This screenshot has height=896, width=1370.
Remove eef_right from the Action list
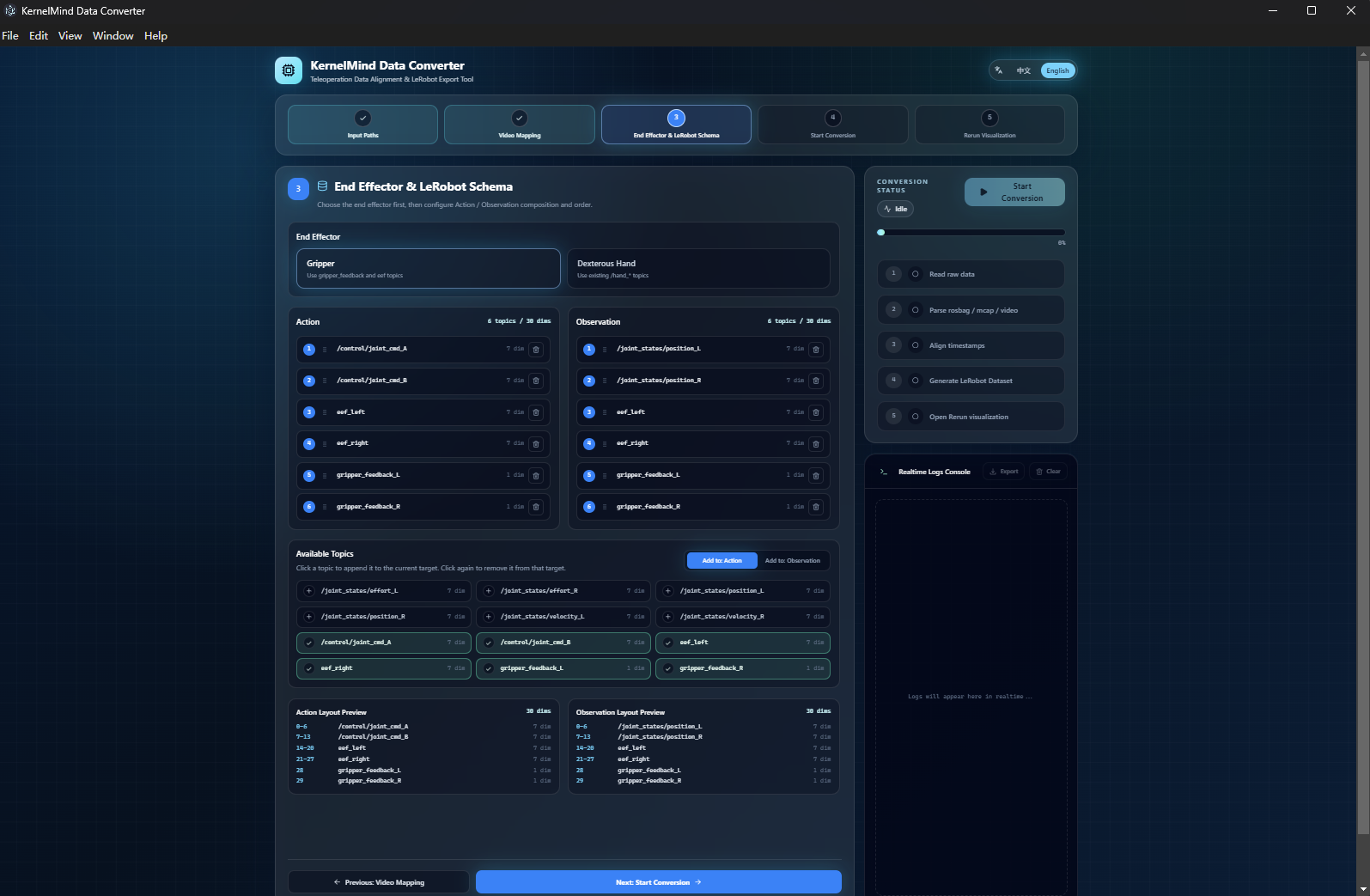(x=536, y=443)
